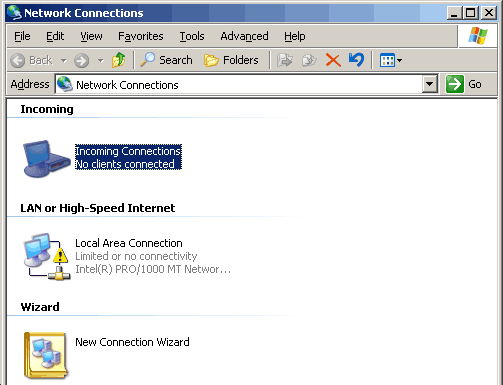Open the Folders pane button
503x385 pixels.
coord(231,60)
